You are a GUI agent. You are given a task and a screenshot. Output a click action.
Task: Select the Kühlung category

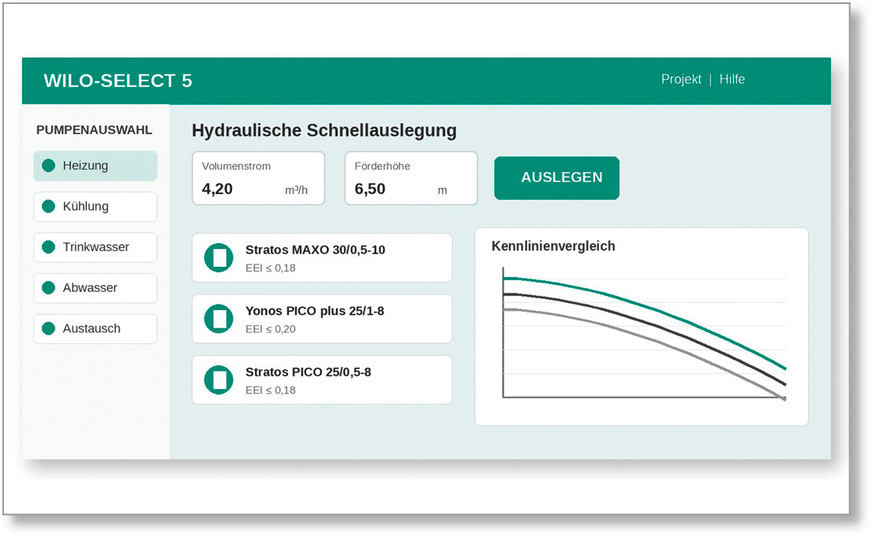click(x=95, y=207)
